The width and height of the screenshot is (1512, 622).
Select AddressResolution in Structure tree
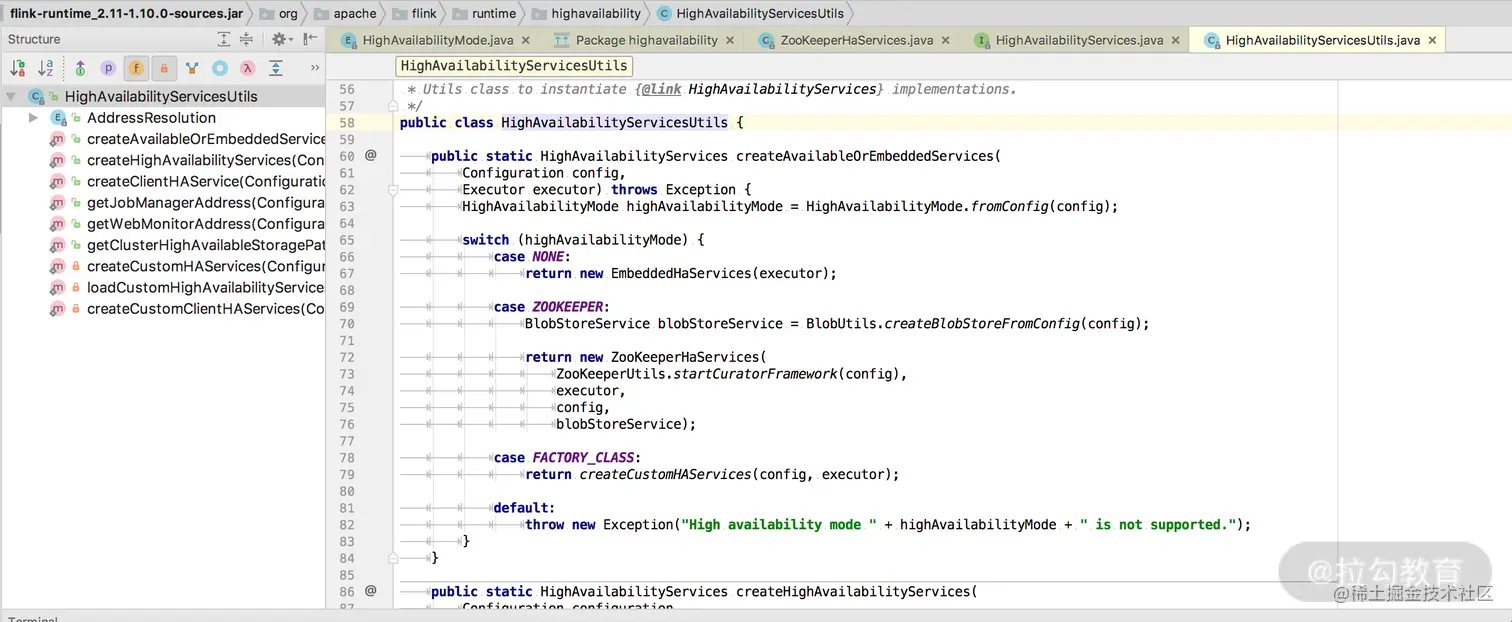point(151,118)
